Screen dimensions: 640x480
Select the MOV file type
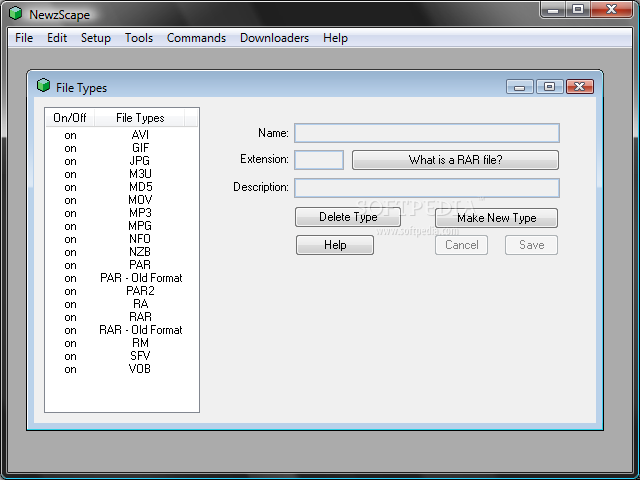click(140, 200)
